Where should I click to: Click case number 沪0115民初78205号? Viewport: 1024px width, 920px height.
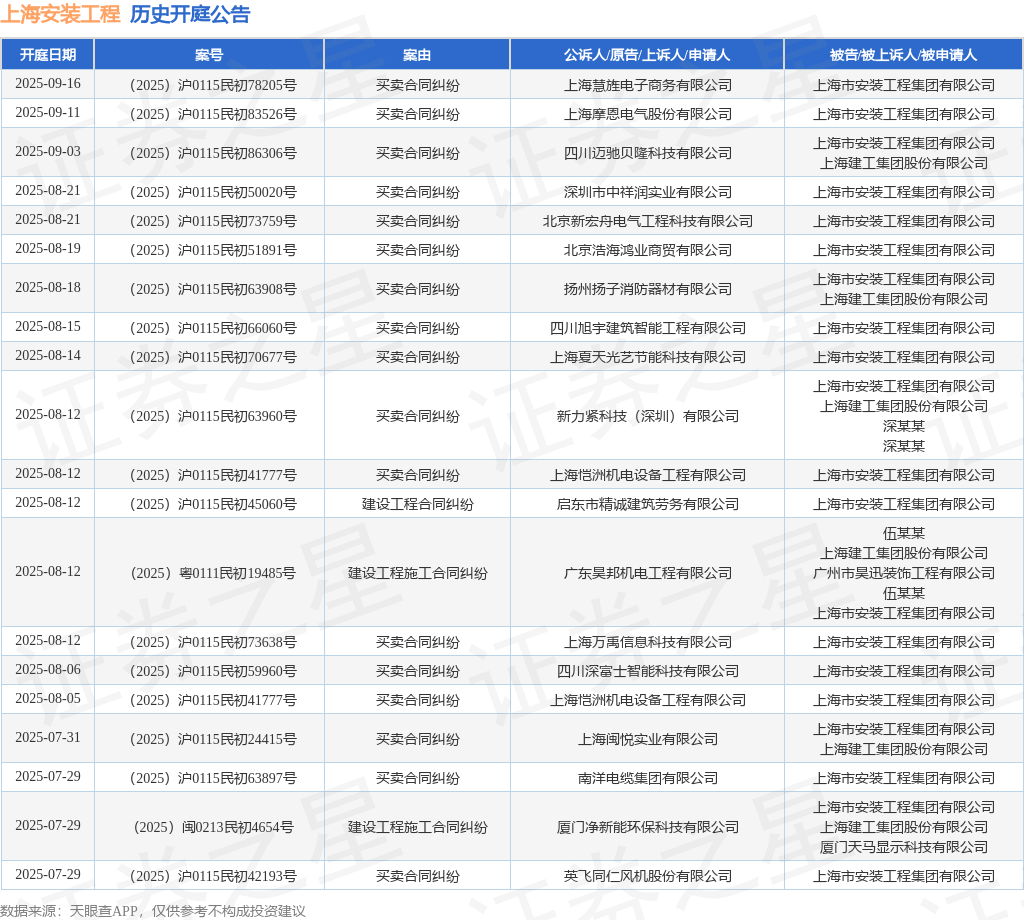(x=213, y=85)
